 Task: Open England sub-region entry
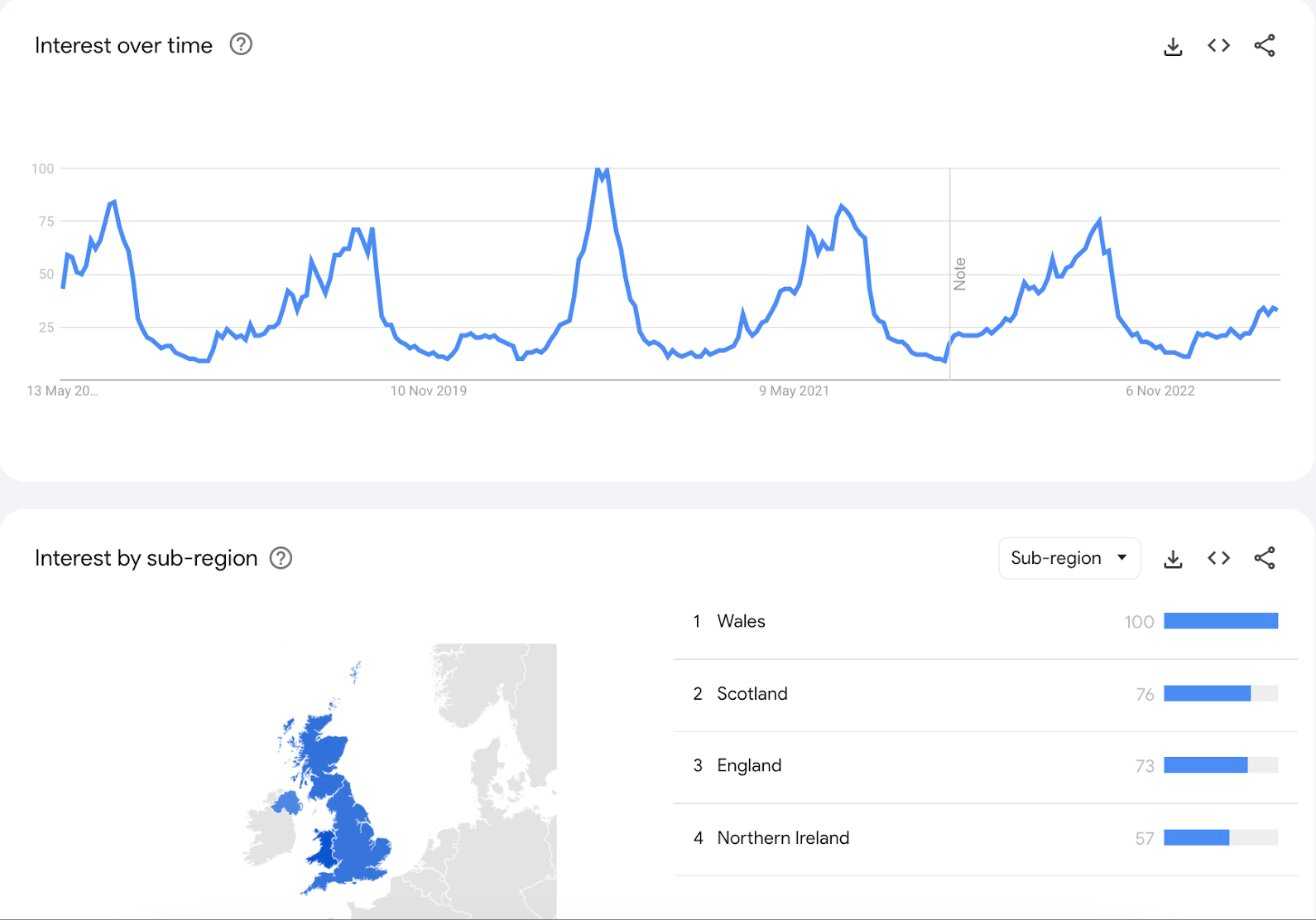click(985, 766)
